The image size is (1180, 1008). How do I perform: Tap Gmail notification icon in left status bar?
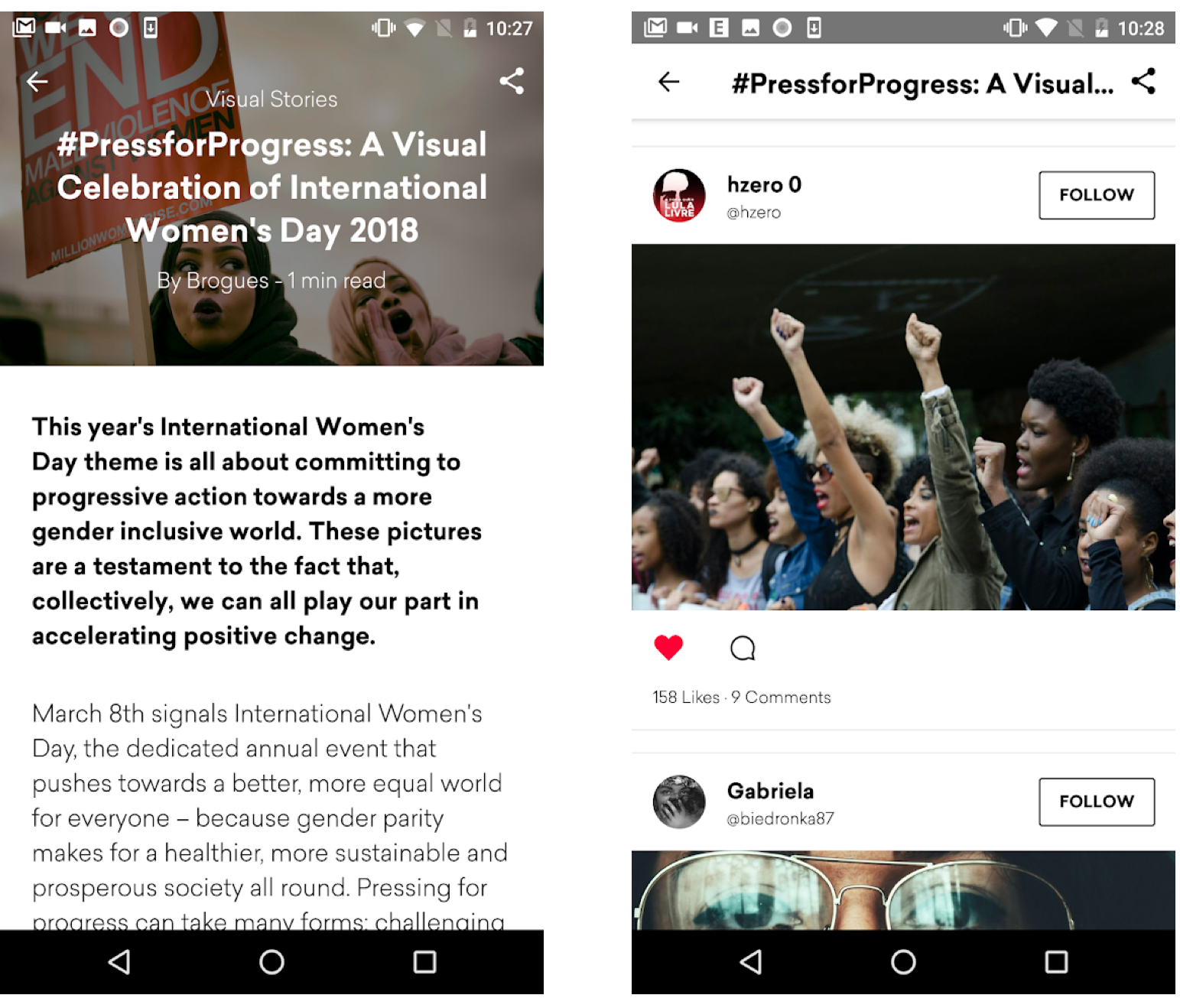[24, 28]
